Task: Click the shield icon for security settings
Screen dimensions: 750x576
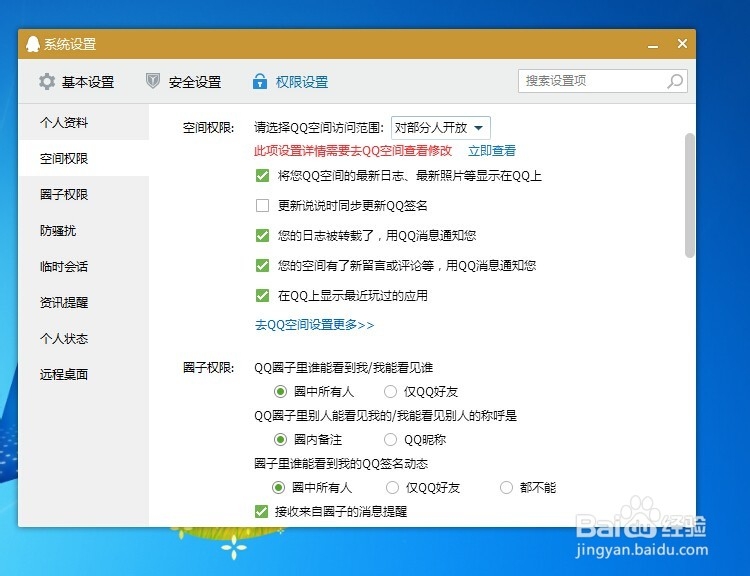Action: (x=153, y=81)
